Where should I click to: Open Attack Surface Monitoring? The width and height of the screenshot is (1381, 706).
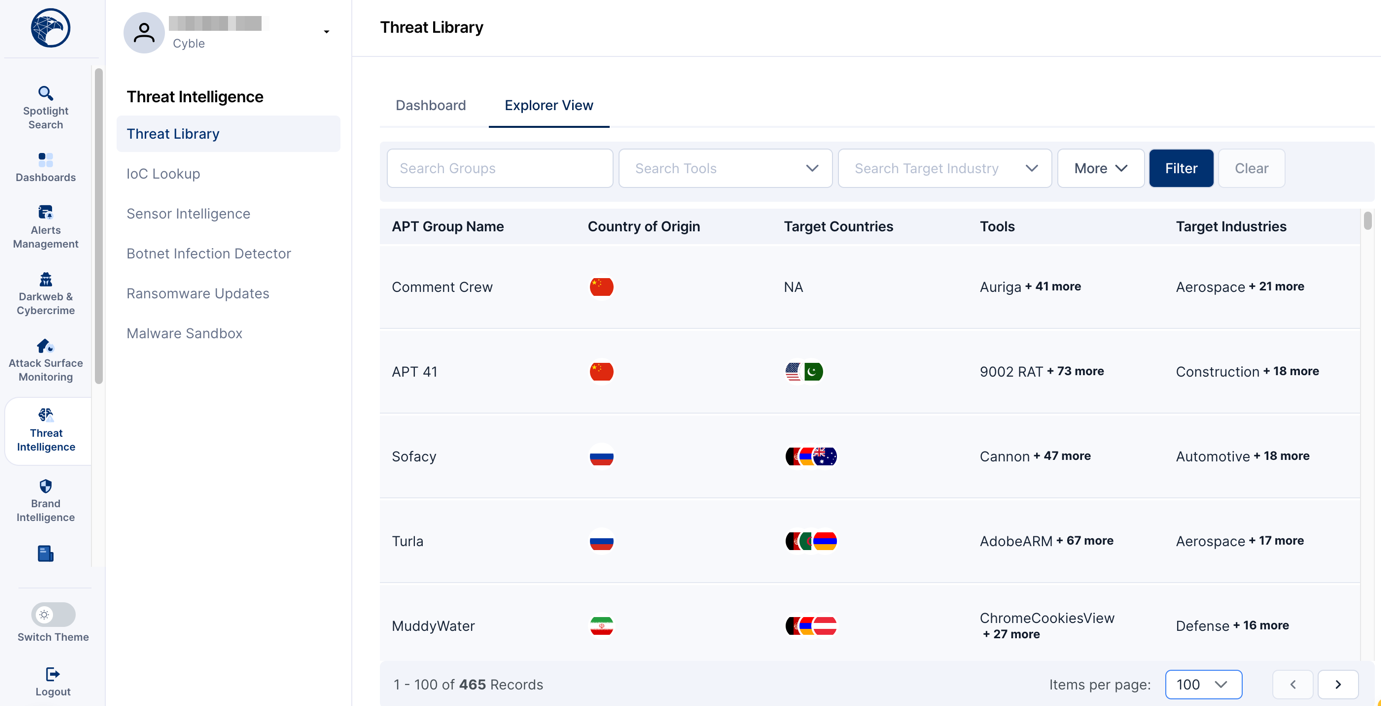coord(46,360)
